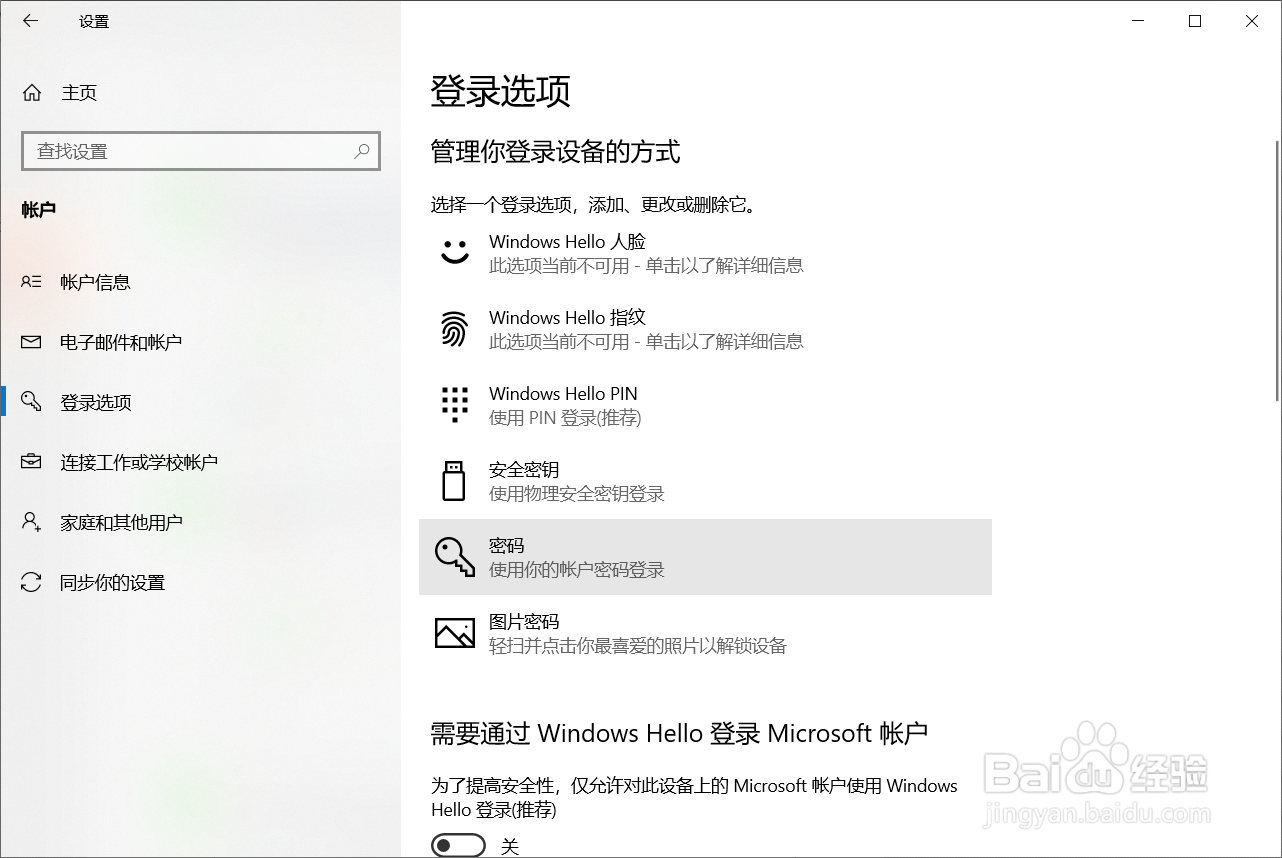Click text 使用物理安全密钥登录
1282x858 pixels.
click(x=577, y=494)
